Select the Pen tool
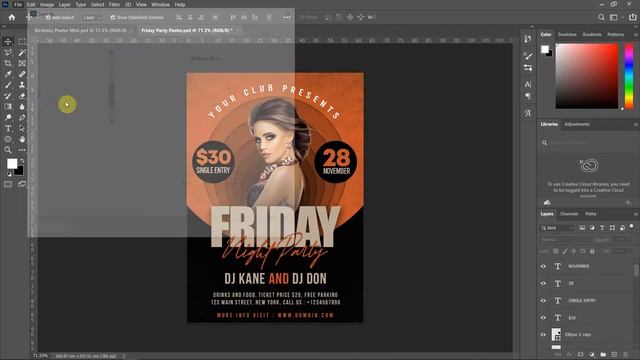Screen dimensions: 640x360 pyautogui.click(x=22, y=118)
